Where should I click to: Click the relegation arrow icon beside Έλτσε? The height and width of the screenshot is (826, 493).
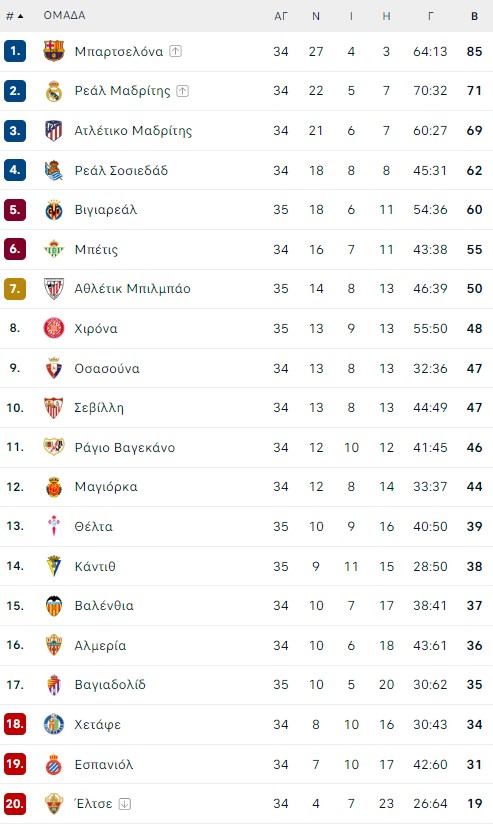pos(125,804)
